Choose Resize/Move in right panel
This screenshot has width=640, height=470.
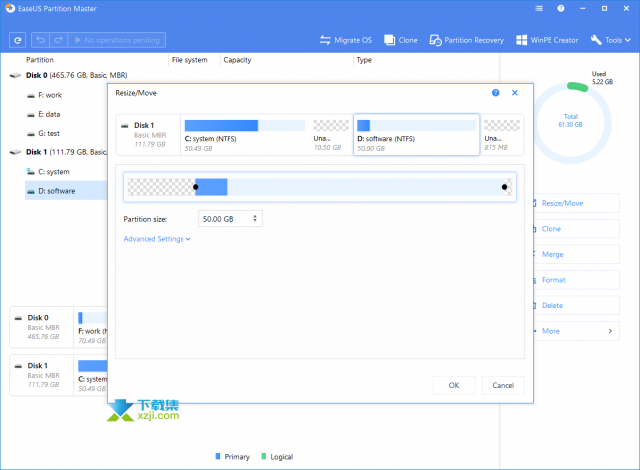[x=576, y=203]
